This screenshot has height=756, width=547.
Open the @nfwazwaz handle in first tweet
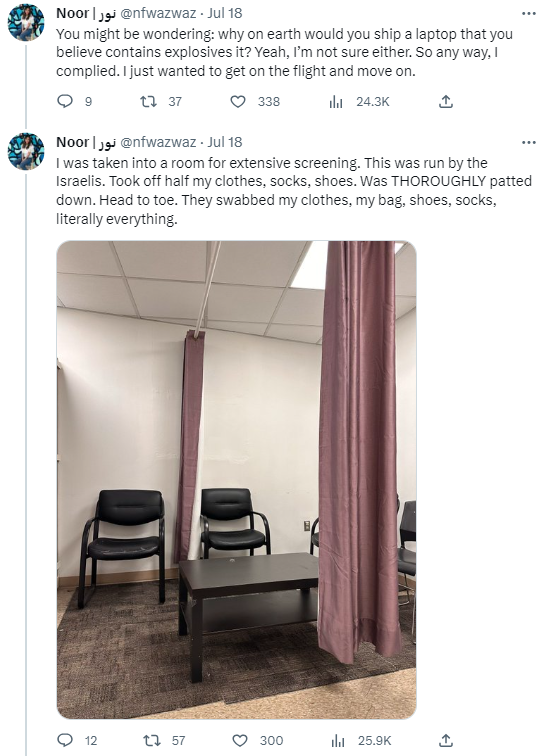(x=158, y=14)
